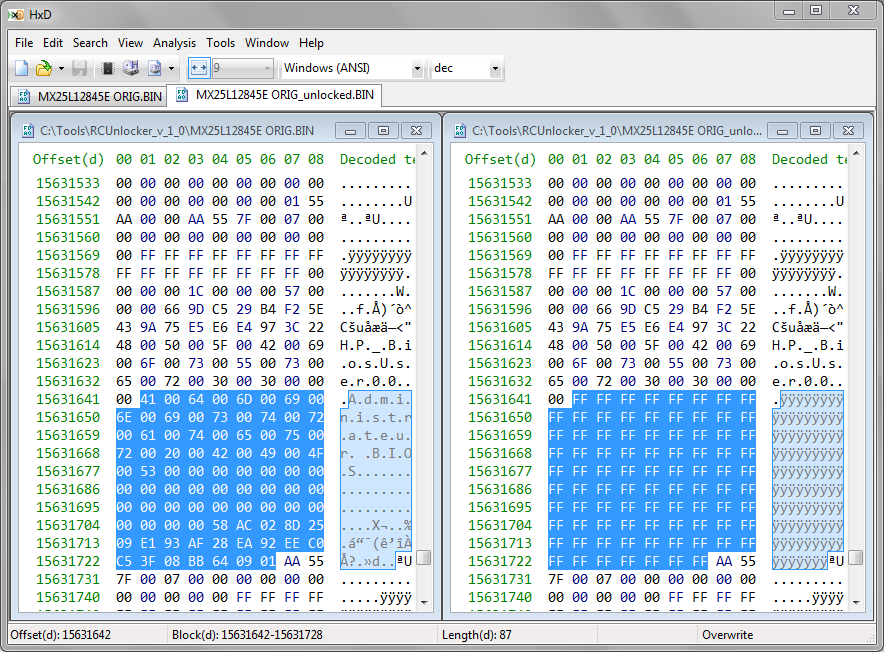Expand the Open file recent-list arrow
The width and height of the screenshot is (884, 652).
click(x=61, y=69)
